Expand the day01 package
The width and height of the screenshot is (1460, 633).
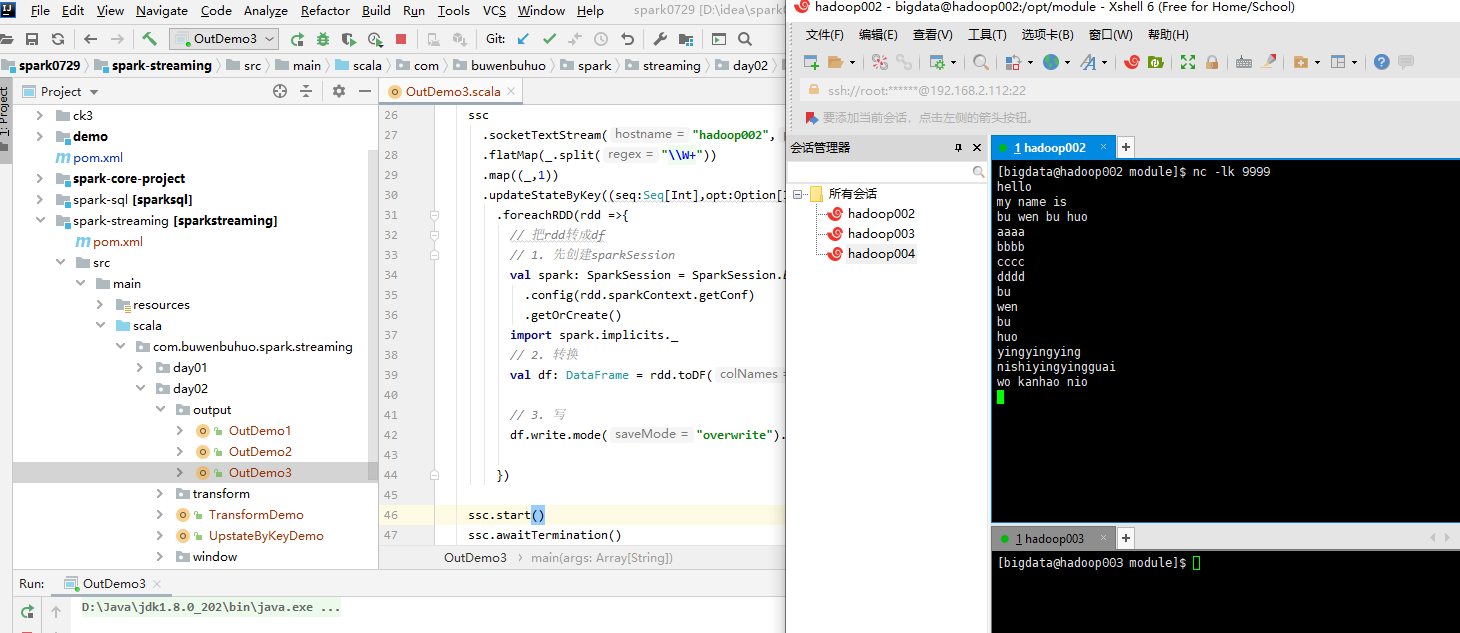(140, 367)
